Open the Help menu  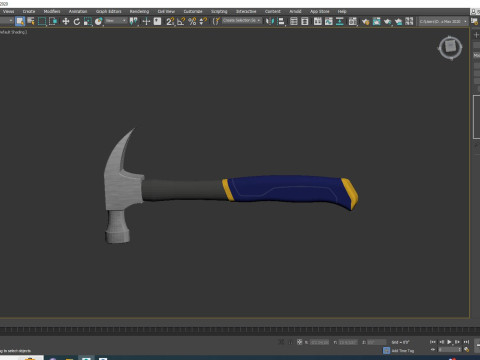coord(342,11)
